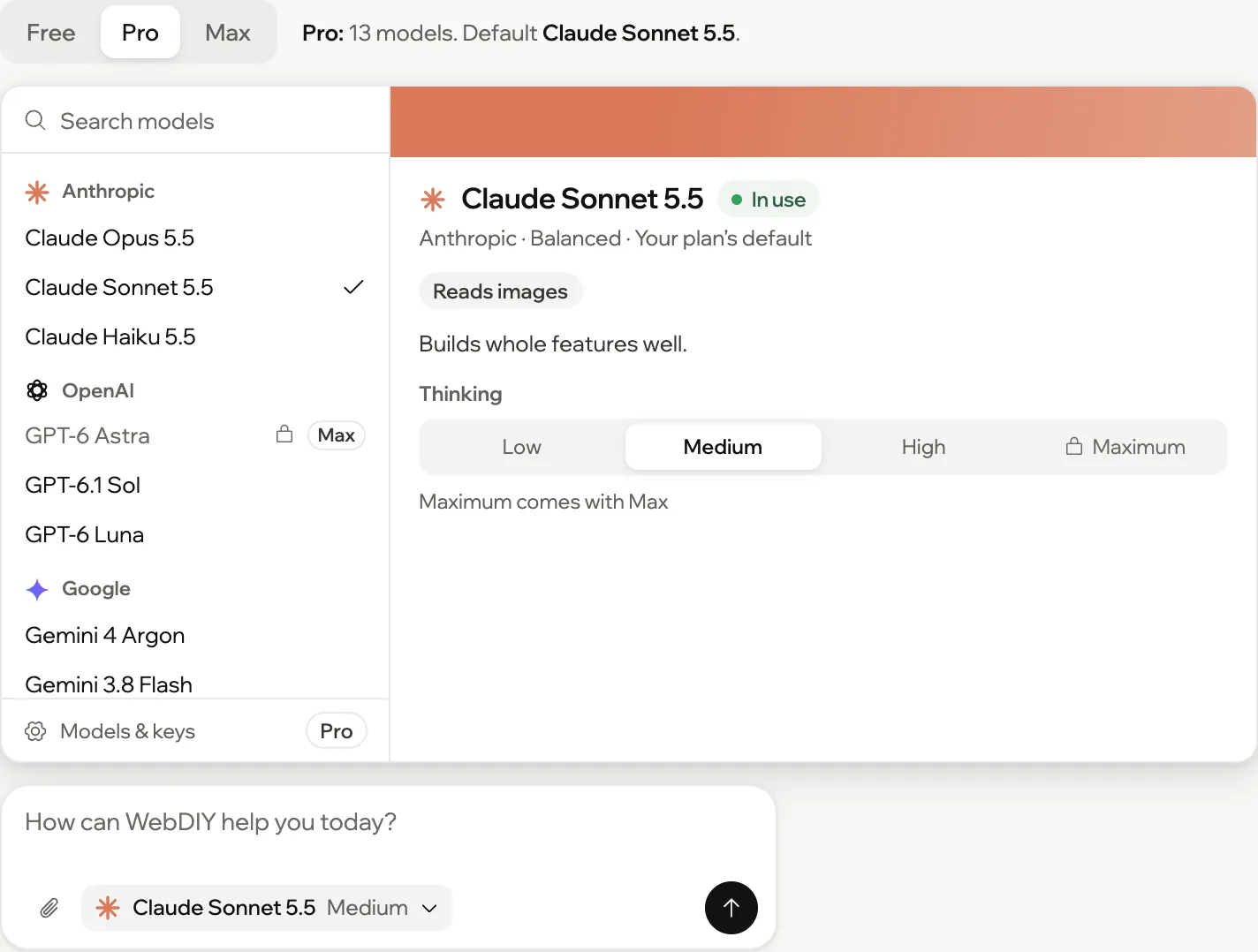Click the Anthropic starburst logo in sidebar
This screenshot has height=952, width=1258.
[x=37, y=192]
